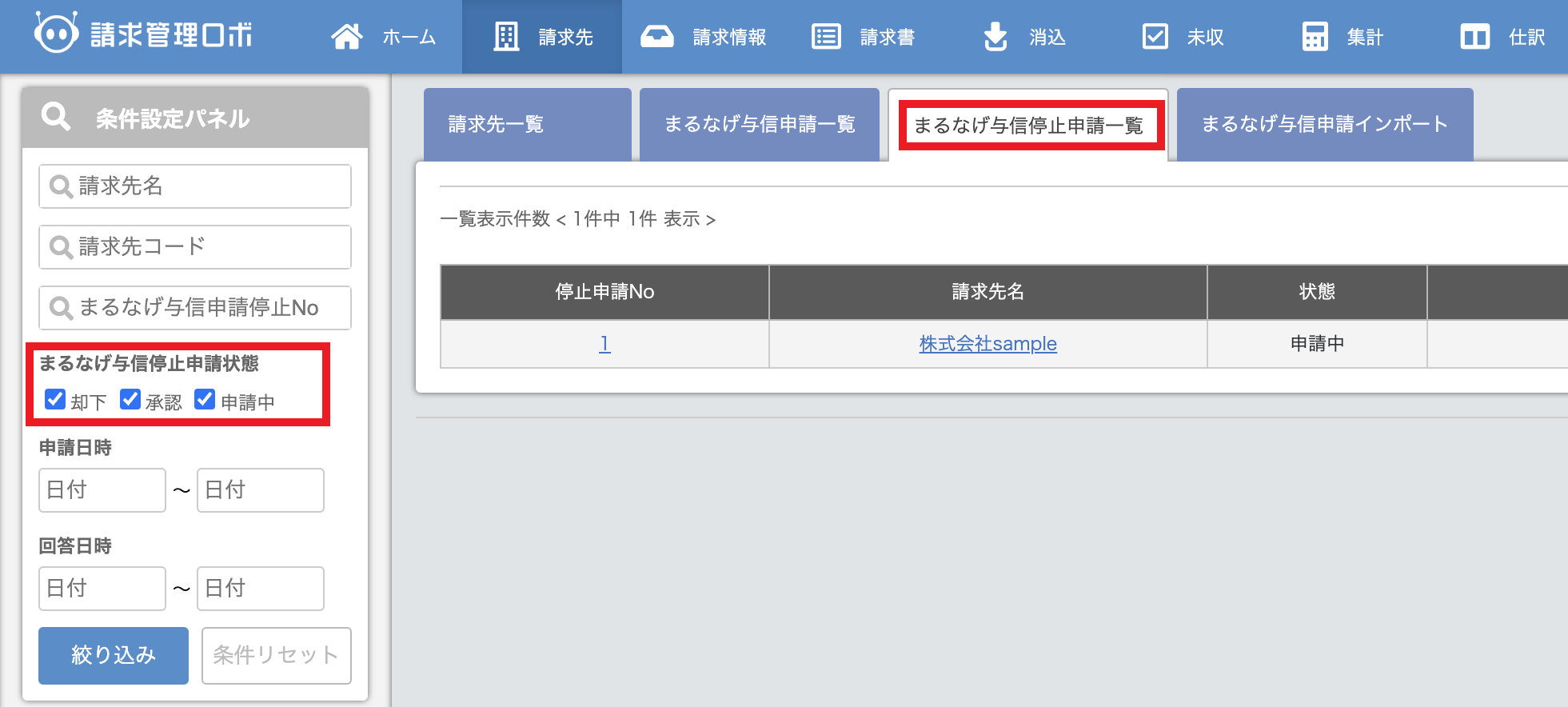Click the 停止申請No column header

click(x=604, y=292)
